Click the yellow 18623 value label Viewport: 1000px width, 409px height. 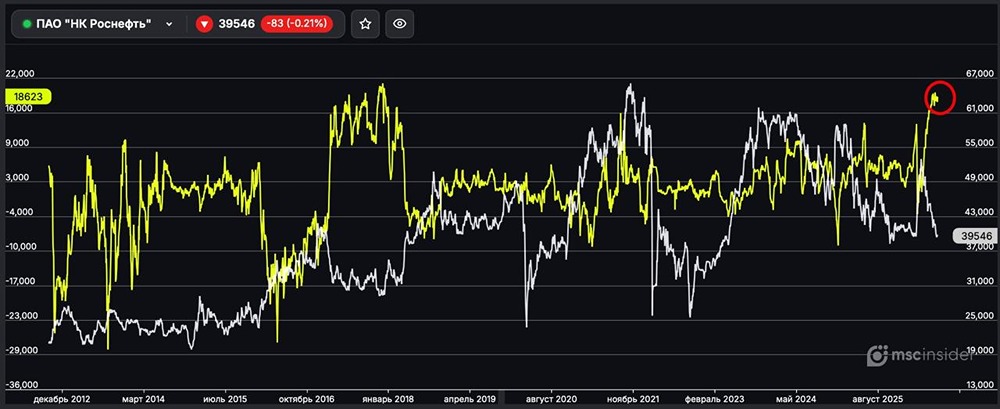point(28,96)
